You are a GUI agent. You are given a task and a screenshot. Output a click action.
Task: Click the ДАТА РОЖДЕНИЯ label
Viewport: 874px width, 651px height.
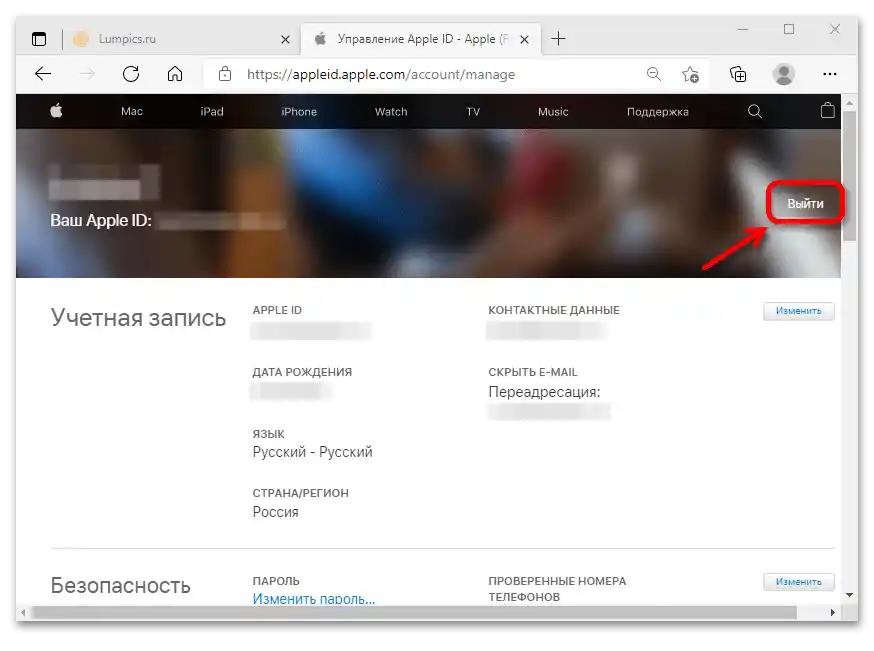click(x=302, y=372)
